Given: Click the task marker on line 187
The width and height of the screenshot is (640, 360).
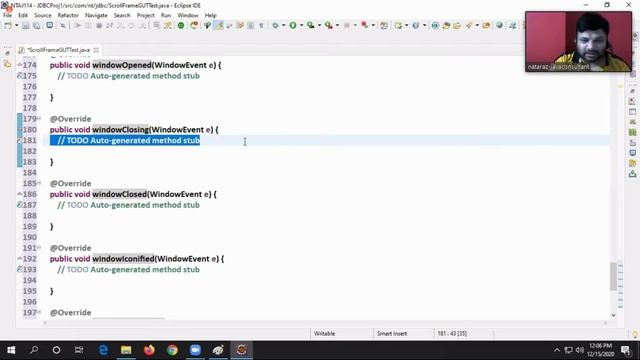Looking at the screenshot, I should tap(20, 205).
